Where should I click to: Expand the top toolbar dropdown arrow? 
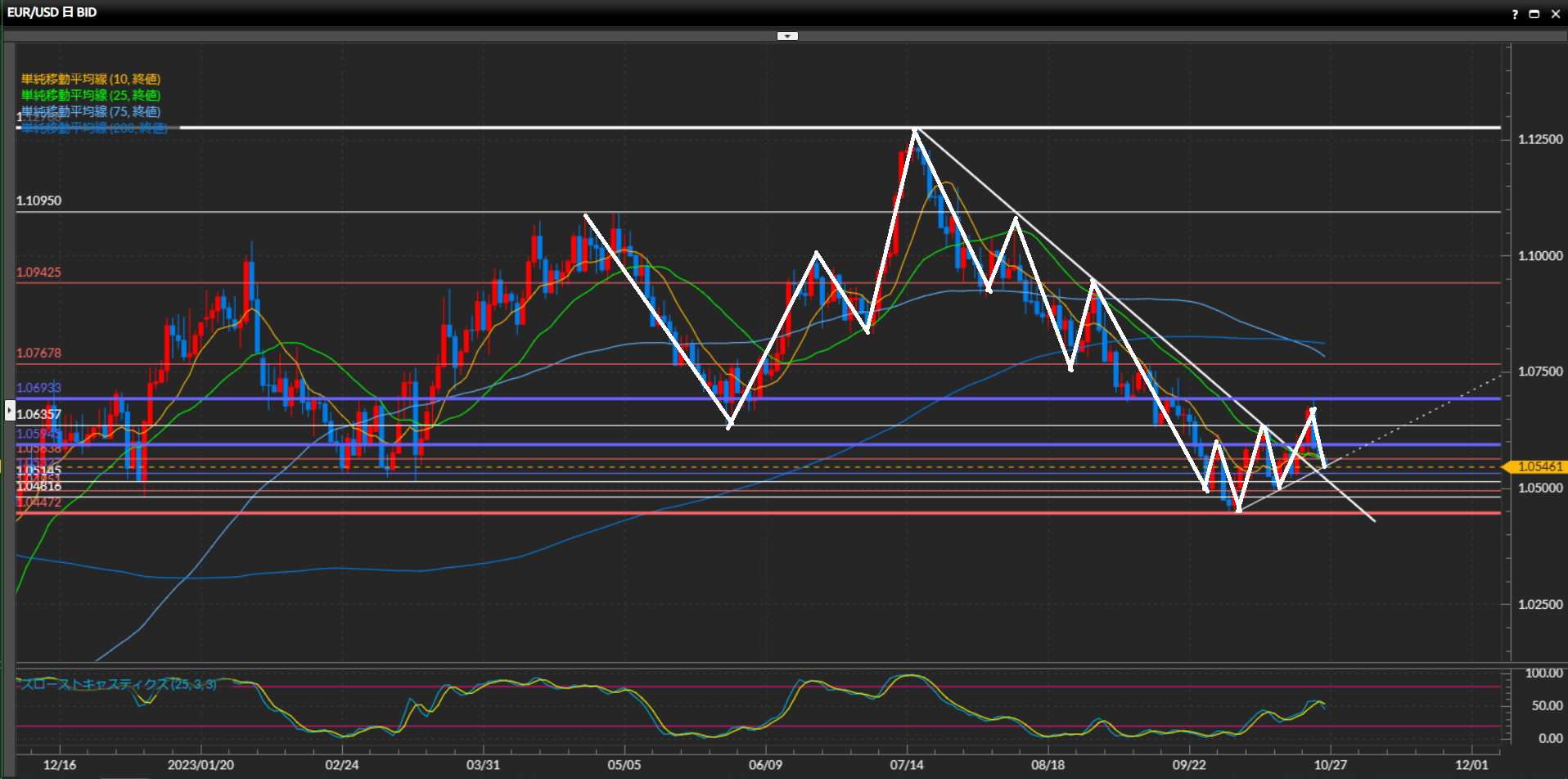tap(787, 36)
